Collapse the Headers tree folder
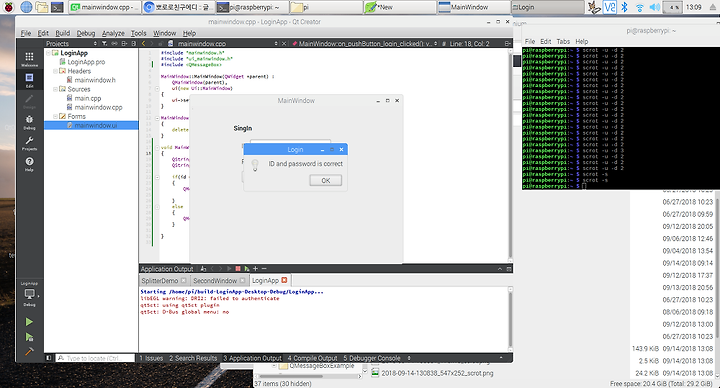 pyautogui.click(x=55, y=71)
